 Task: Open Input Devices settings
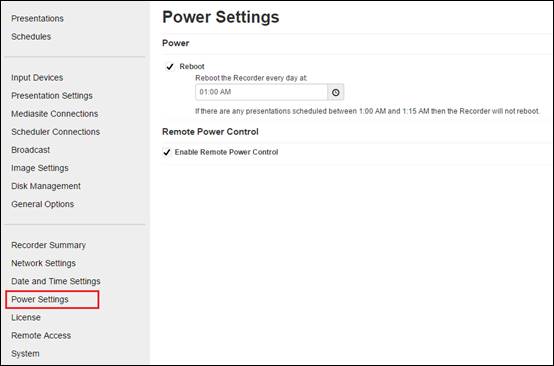pos(37,77)
